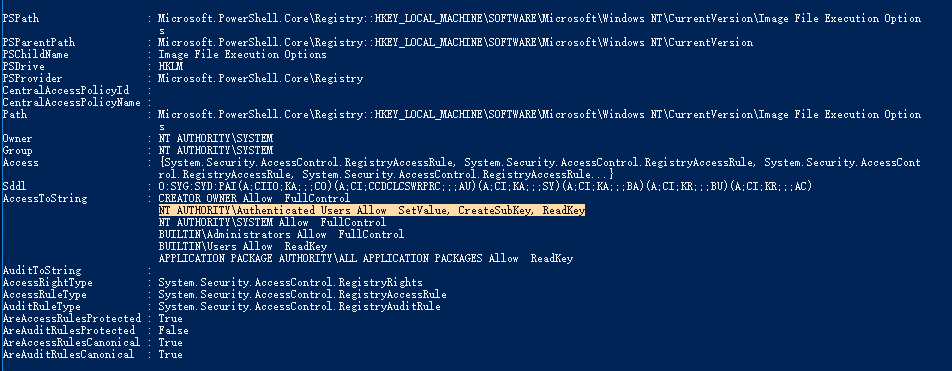This screenshot has height=371, width=952.
Task: Click the AreAccessRulesProtected True value
Action: coord(171,319)
